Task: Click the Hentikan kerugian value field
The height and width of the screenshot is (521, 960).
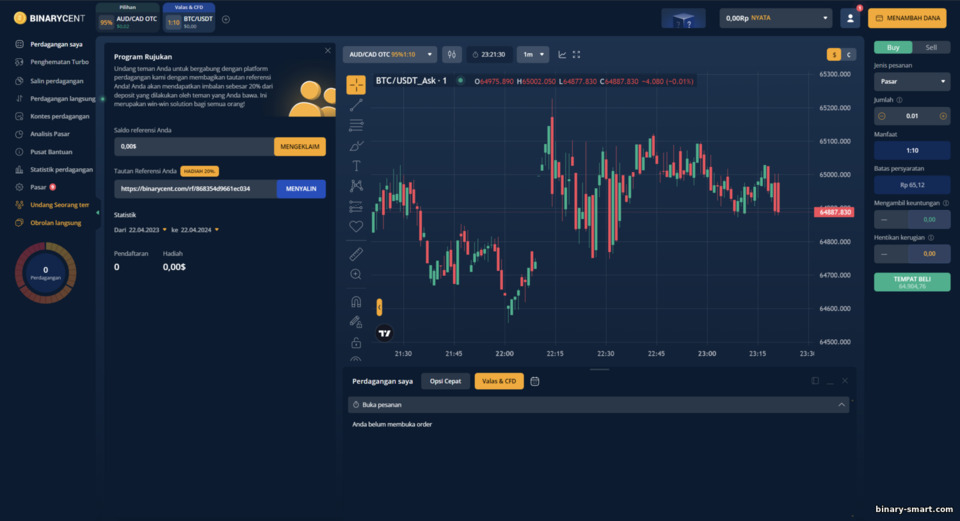Action: pyautogui.click(x=929, y=253)
